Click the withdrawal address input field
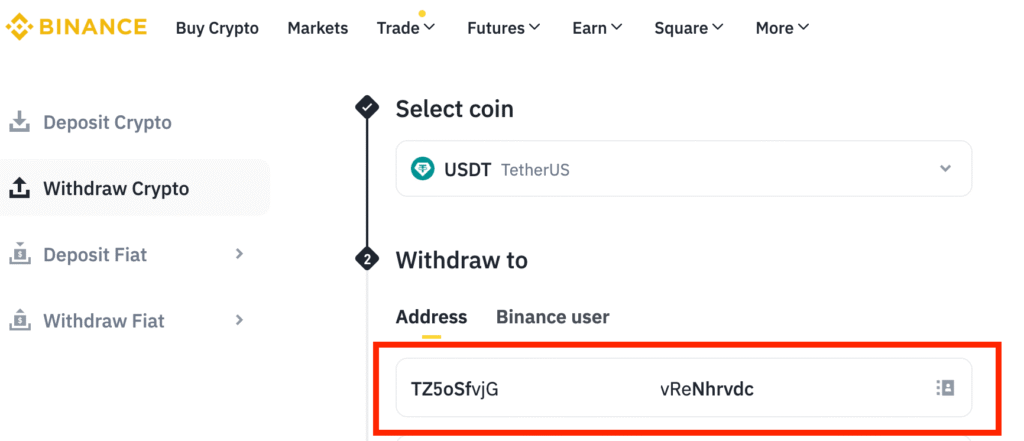The image size is (1024, 441). coord(660,388)
